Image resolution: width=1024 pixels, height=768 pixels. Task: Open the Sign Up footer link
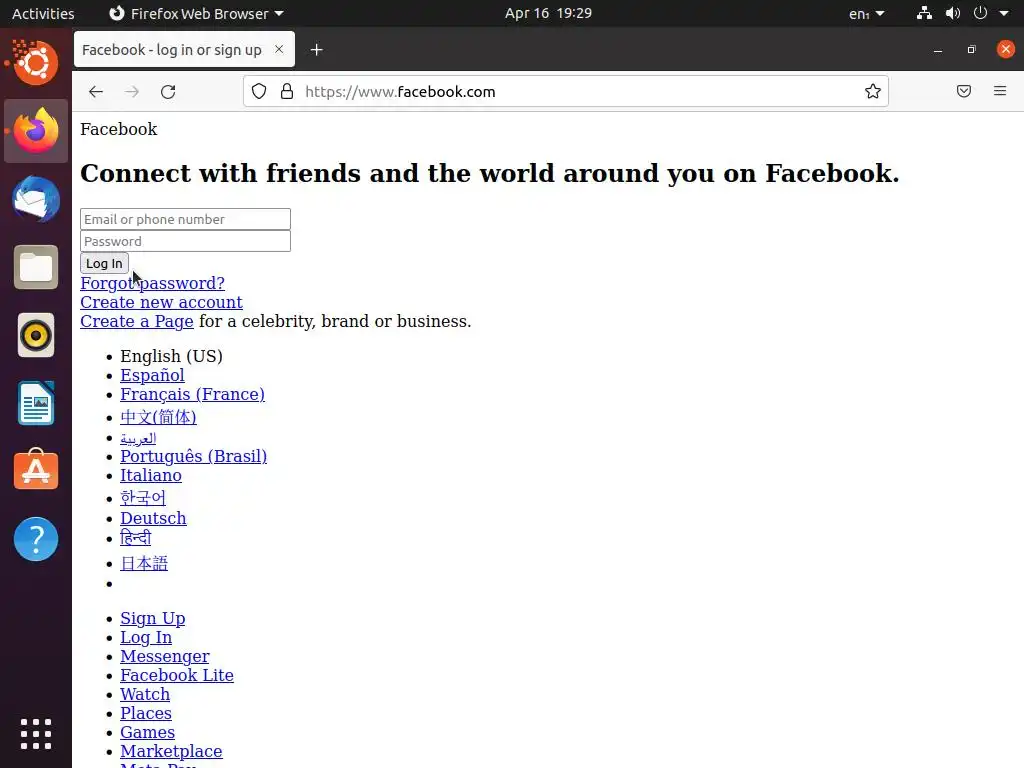click(x=153, y=618)
